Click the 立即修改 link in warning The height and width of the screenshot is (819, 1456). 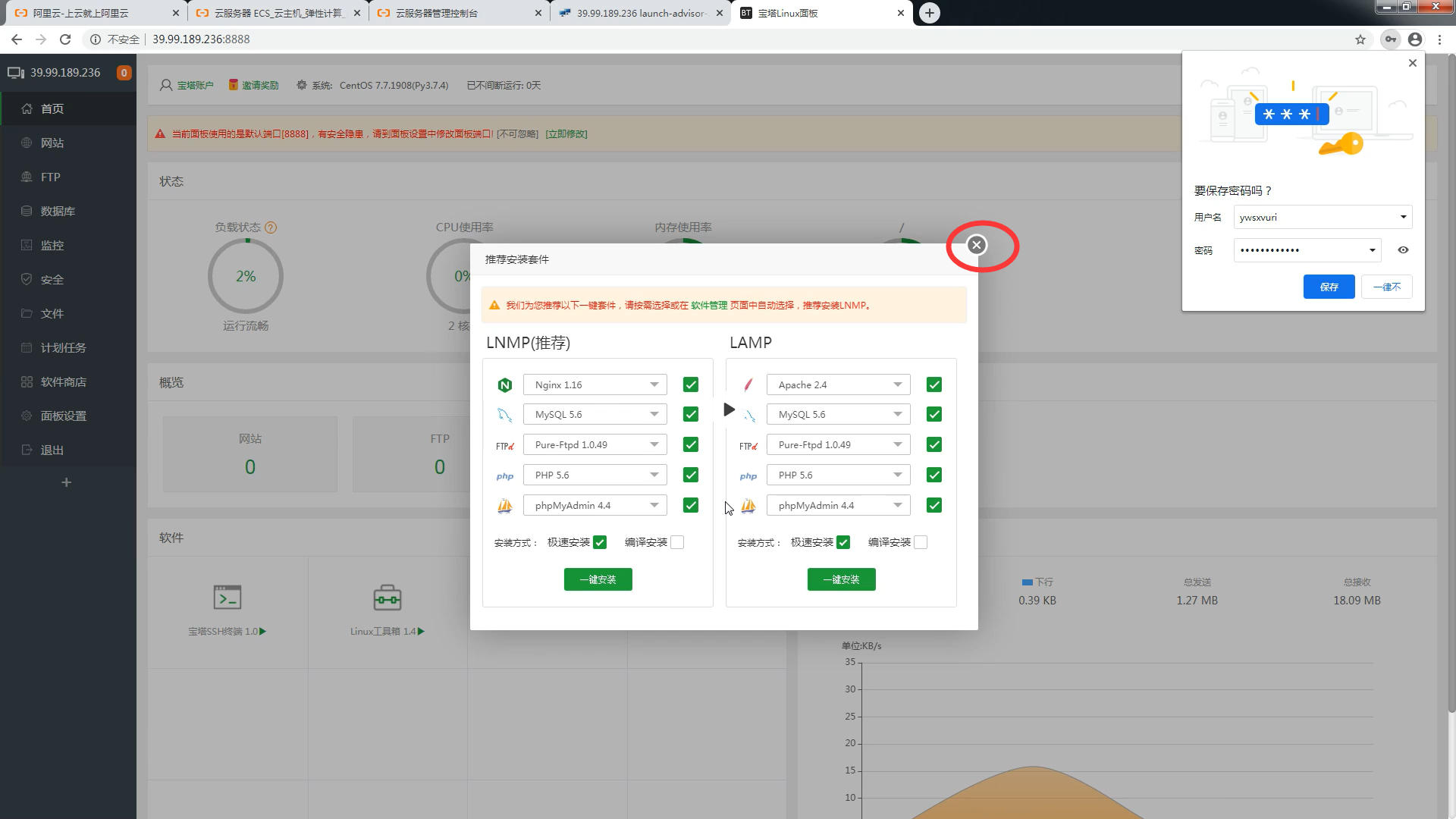566,134
